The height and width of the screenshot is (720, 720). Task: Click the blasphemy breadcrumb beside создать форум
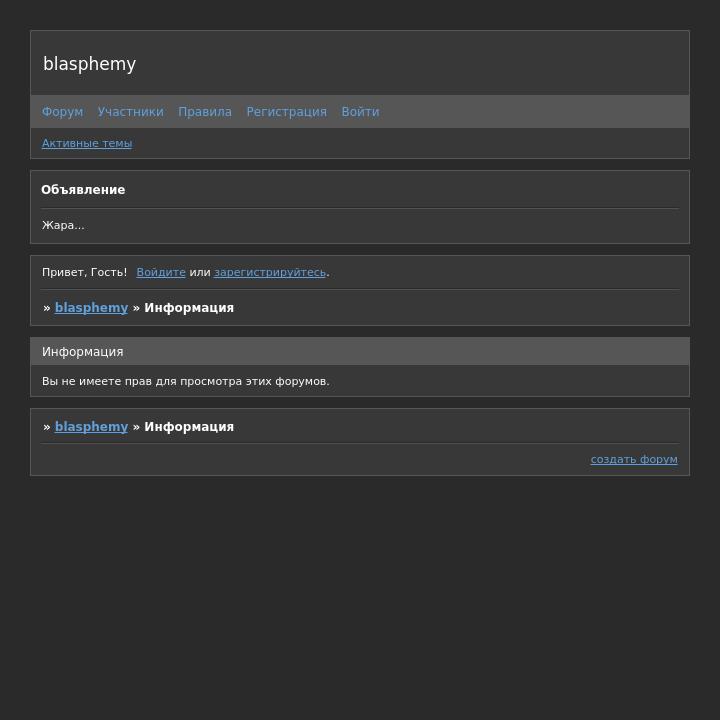pos(91,427)
